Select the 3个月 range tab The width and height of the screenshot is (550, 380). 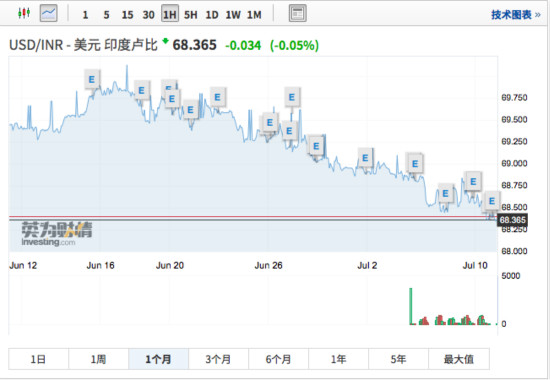click(x=219, y=359)
